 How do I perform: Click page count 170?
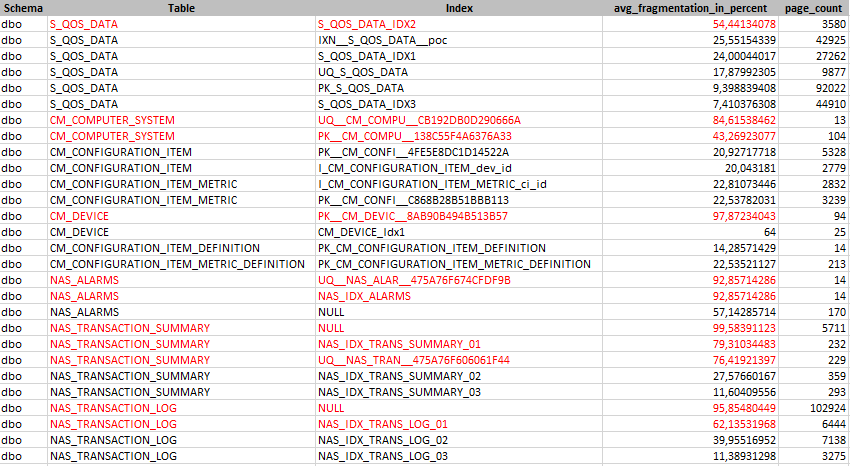click(814, 312)
